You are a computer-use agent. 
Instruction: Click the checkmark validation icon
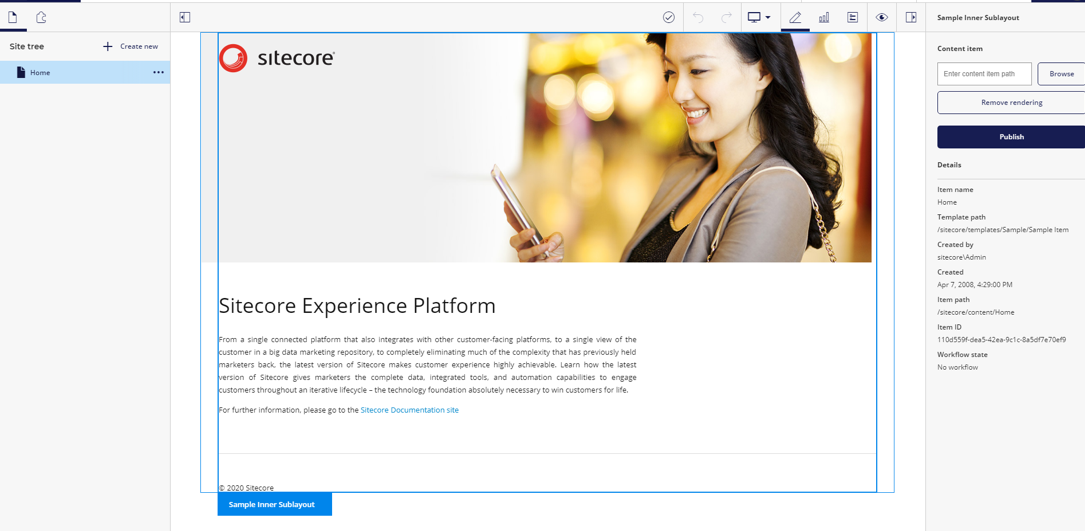(x=668, y=17)
